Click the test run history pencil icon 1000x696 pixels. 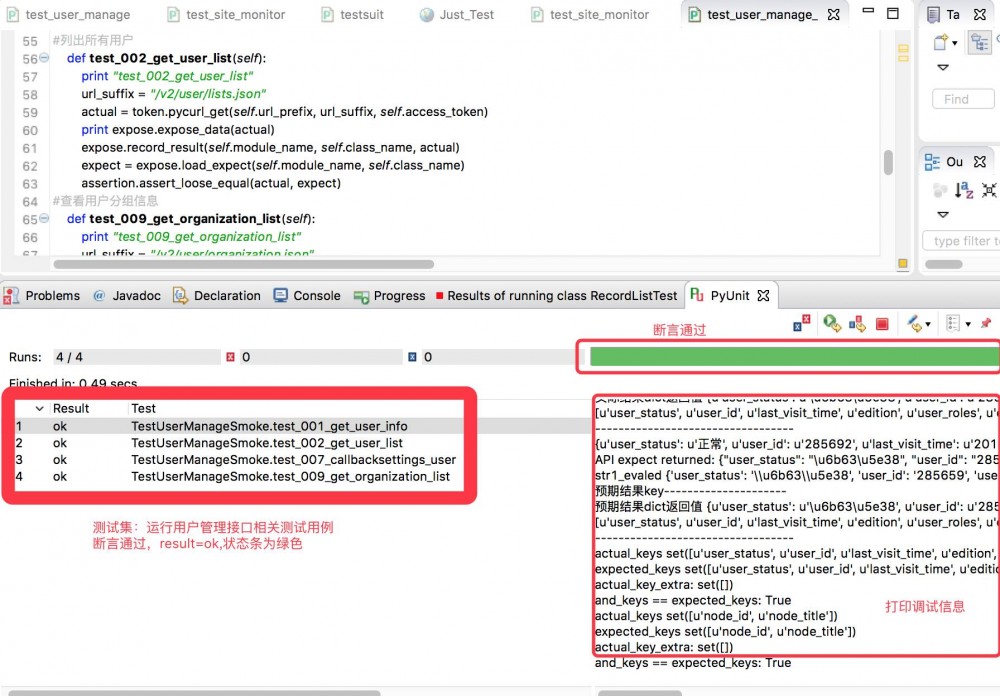tap(915, 323)
